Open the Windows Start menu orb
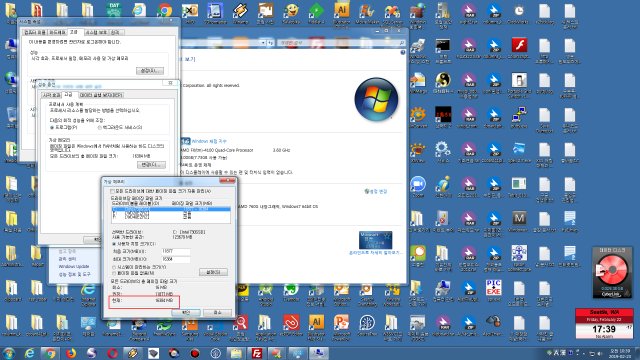 [9, 353]
